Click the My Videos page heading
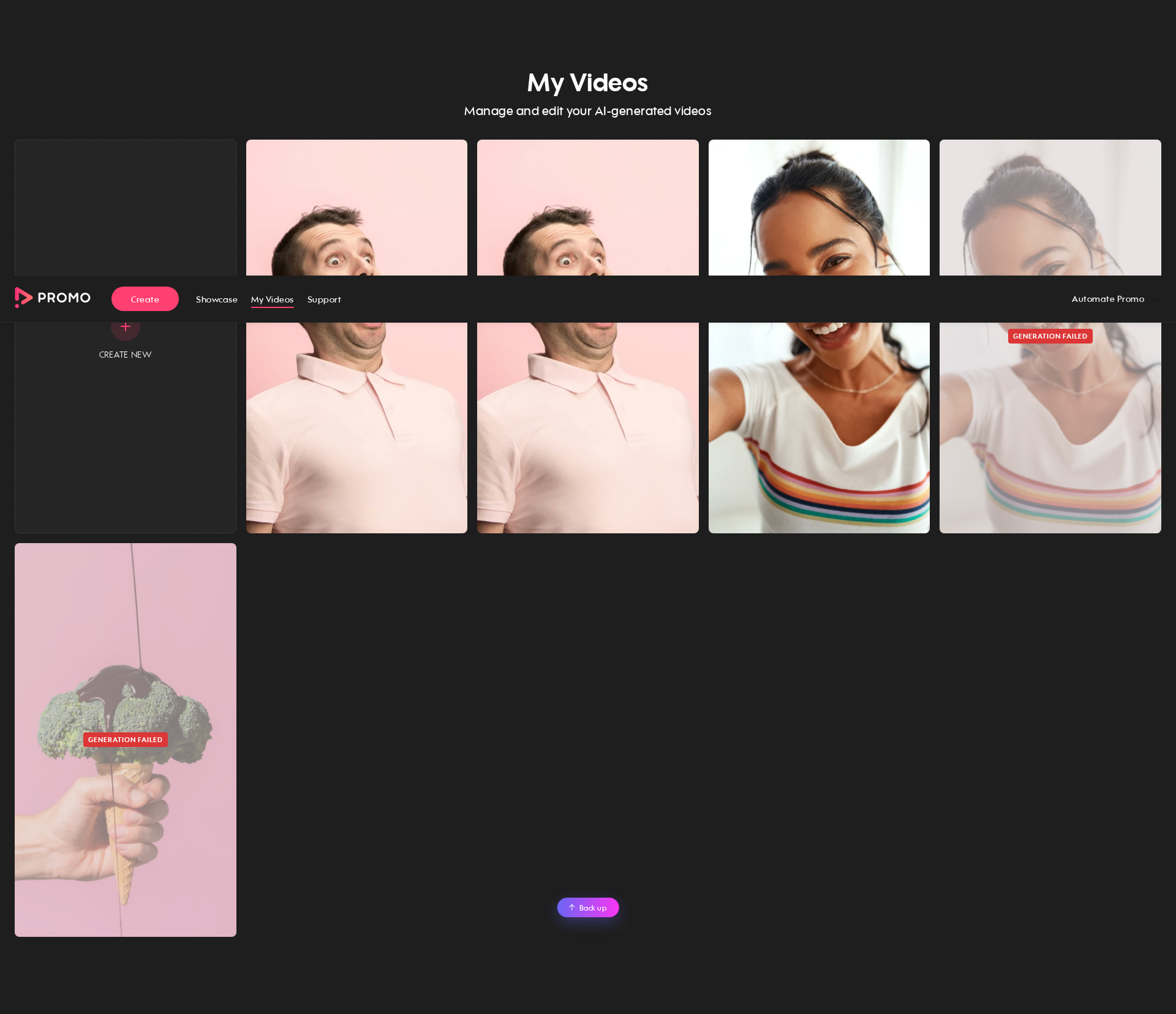The height and width of the screenshot is (1014, 1176). coord(587,83)
